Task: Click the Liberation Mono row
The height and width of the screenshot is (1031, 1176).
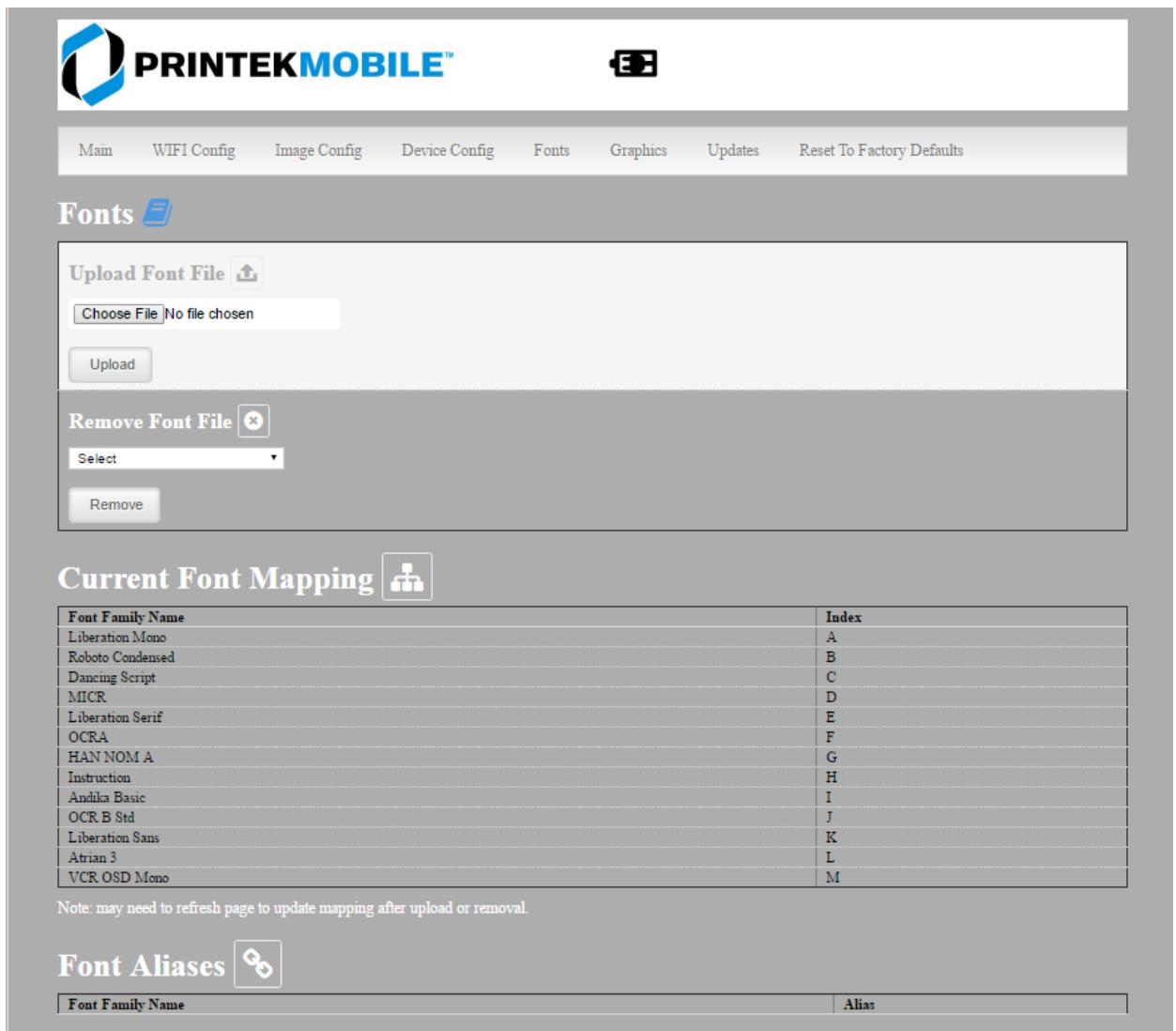Action: 592,638
